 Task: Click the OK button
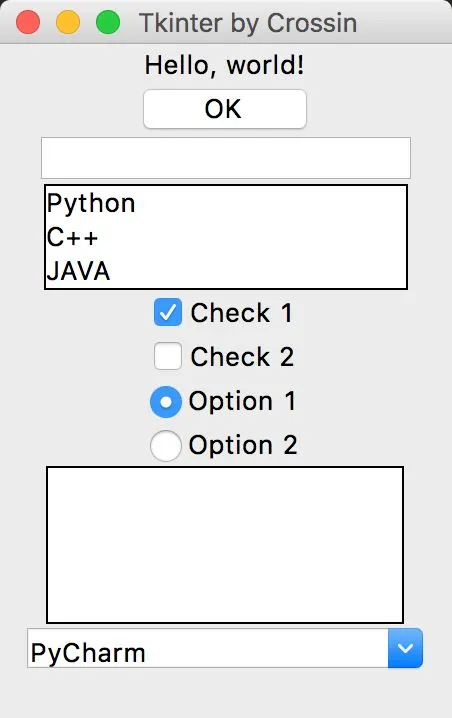tap(224, 109)
